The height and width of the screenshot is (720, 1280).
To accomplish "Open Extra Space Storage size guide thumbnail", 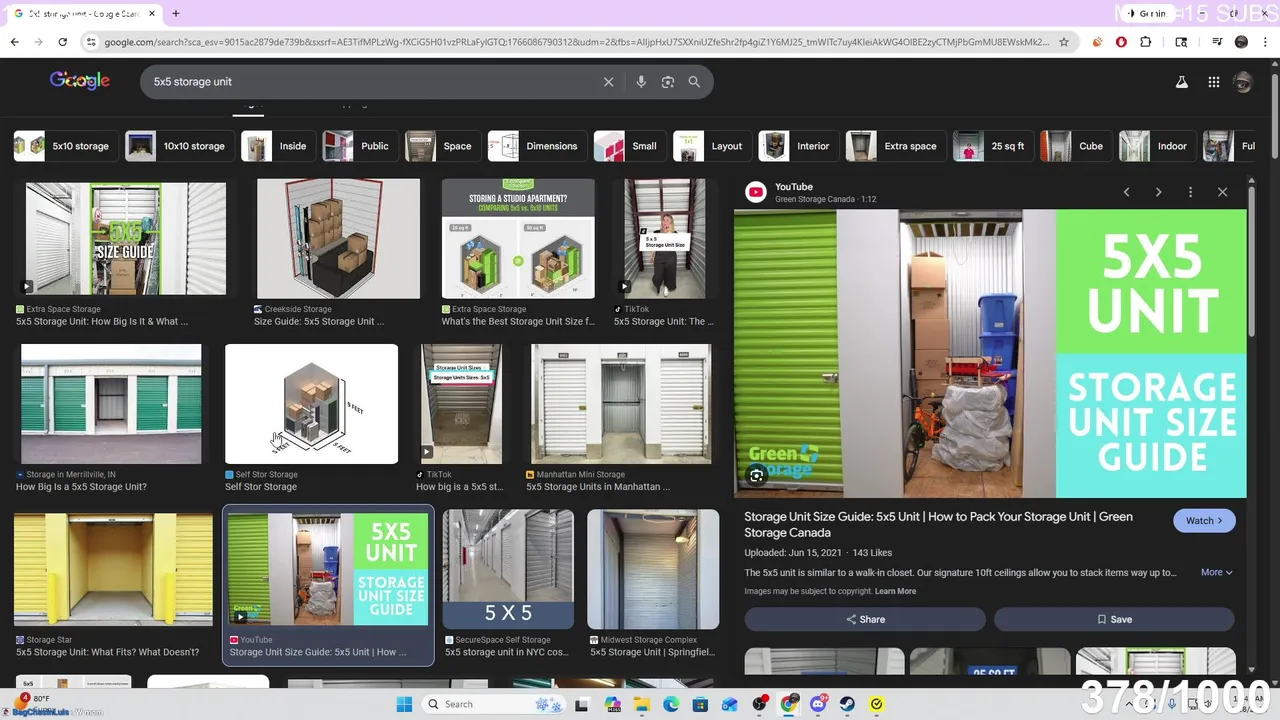I will [x=126, y=240].
